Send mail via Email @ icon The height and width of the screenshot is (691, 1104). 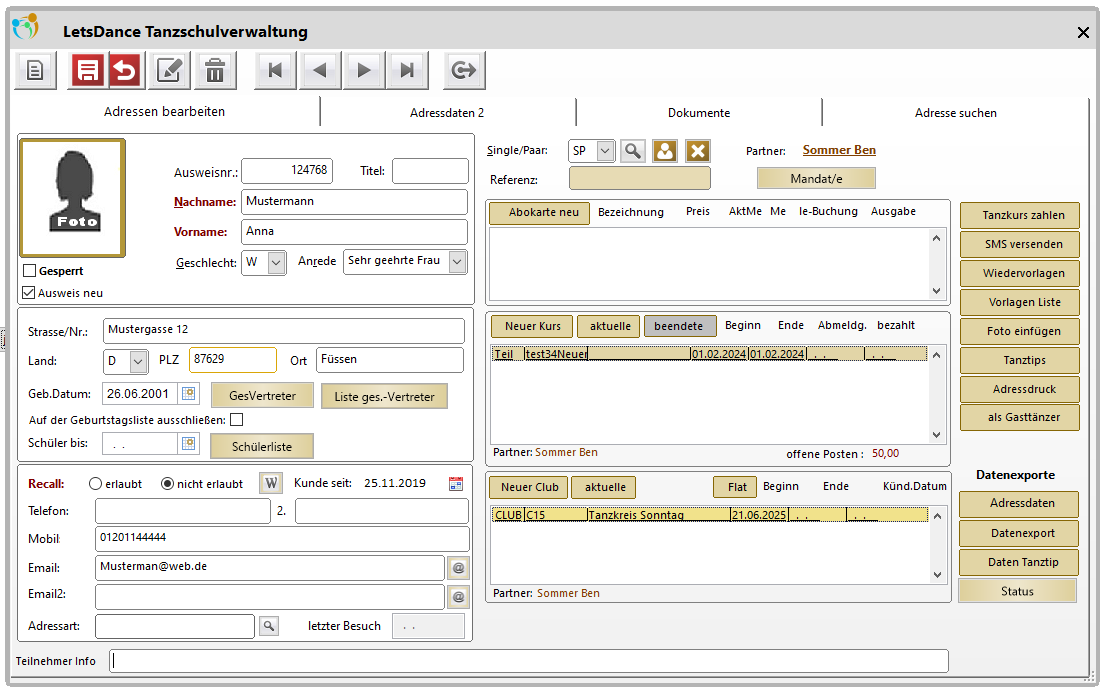point(458,568)
